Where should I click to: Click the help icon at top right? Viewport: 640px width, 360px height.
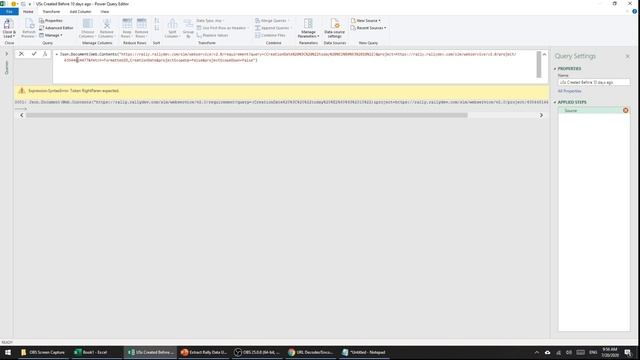(634, 11)
